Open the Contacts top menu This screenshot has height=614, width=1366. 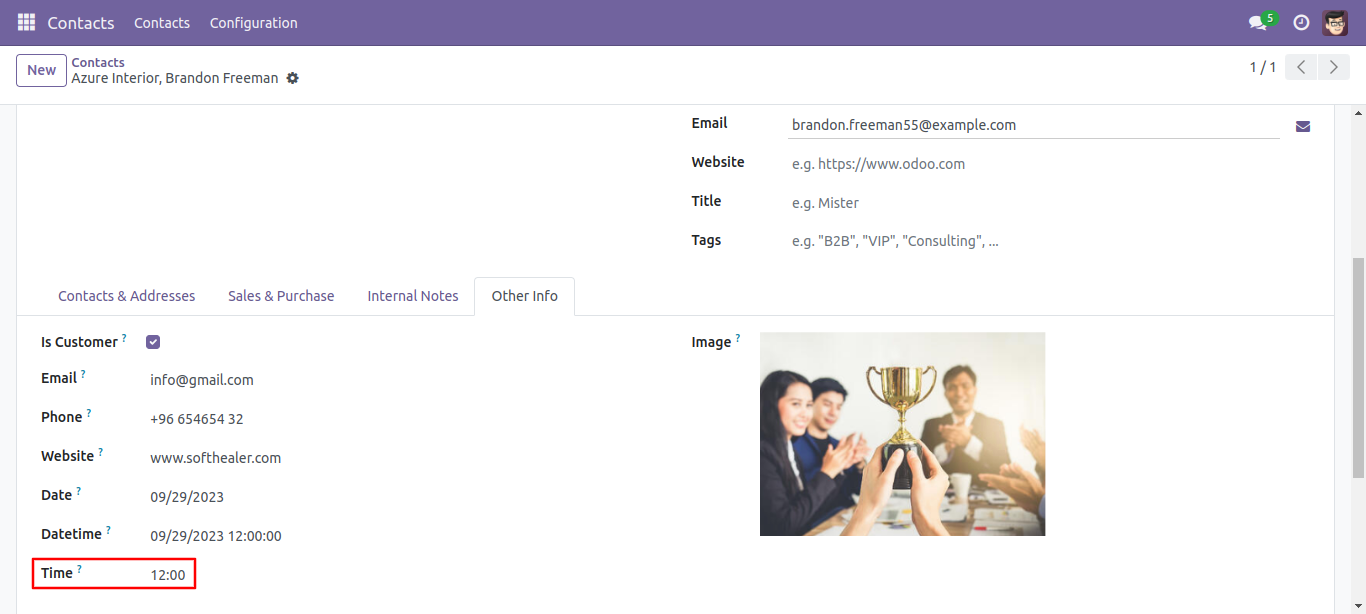162,22
